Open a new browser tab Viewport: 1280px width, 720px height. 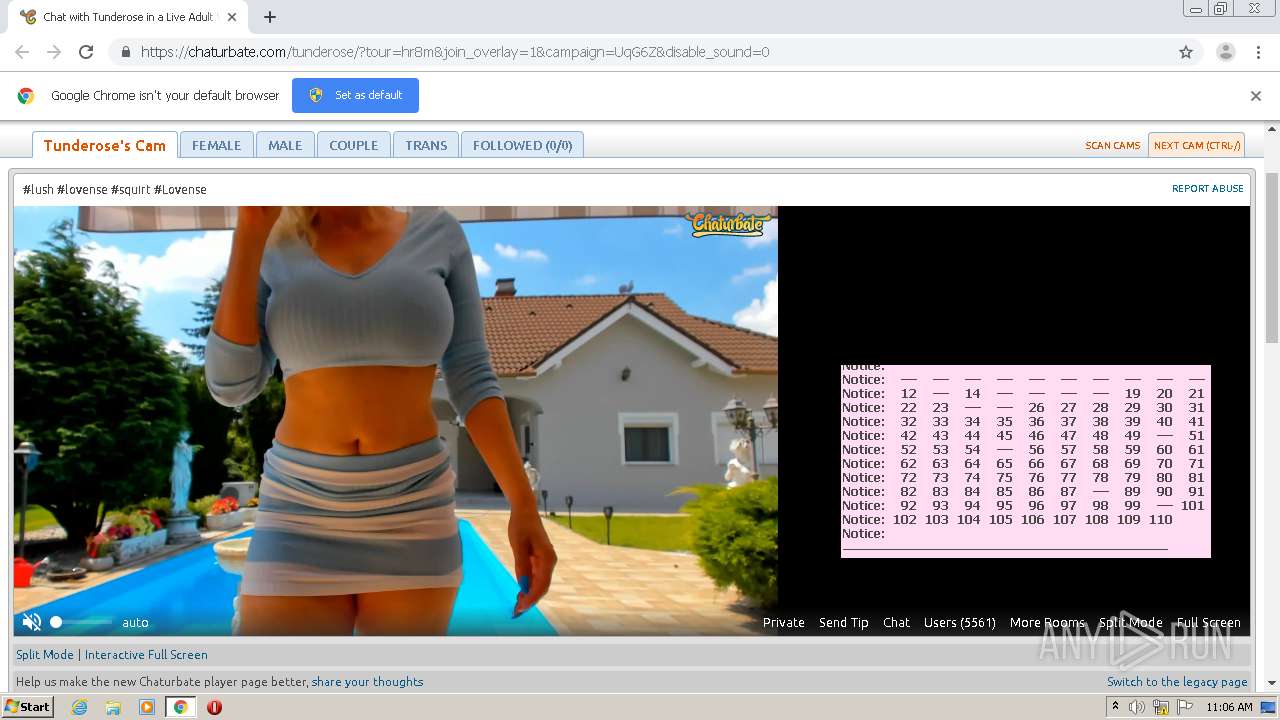[x=270, y=17]
